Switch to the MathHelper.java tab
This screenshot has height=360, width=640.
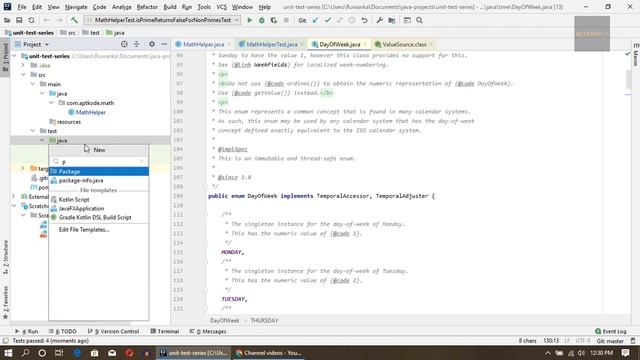tap(203, 44)
